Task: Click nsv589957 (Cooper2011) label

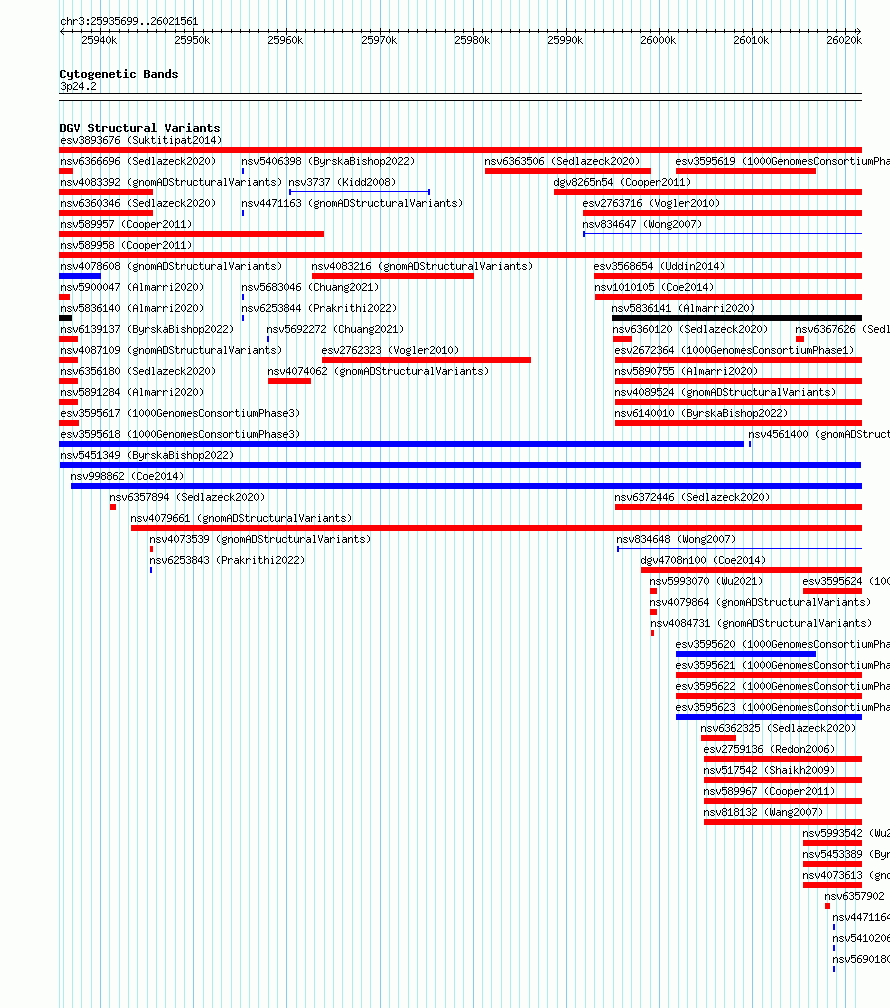Action: pos(126,224)
